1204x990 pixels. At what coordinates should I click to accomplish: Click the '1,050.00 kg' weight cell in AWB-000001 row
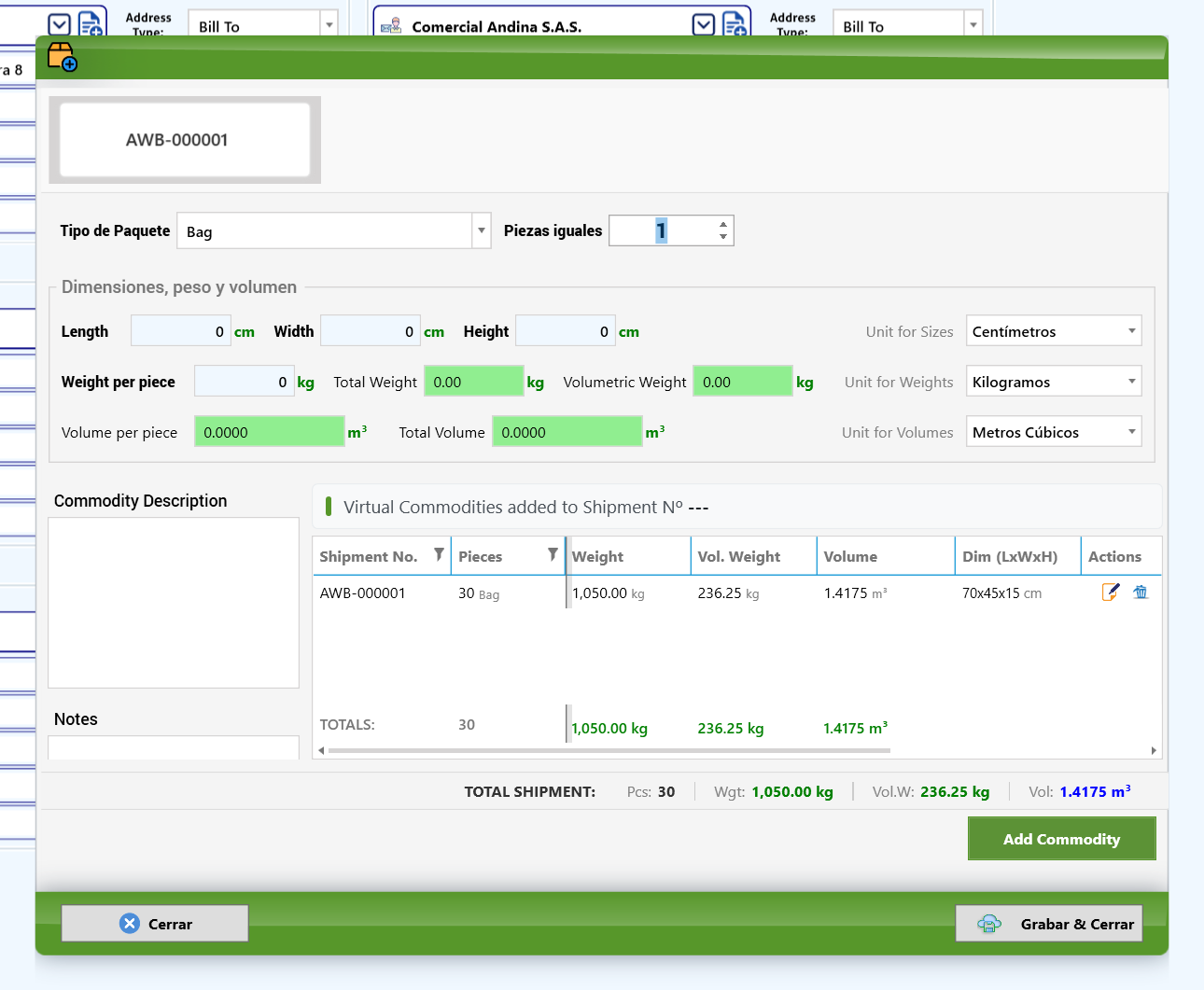point(609,593)
